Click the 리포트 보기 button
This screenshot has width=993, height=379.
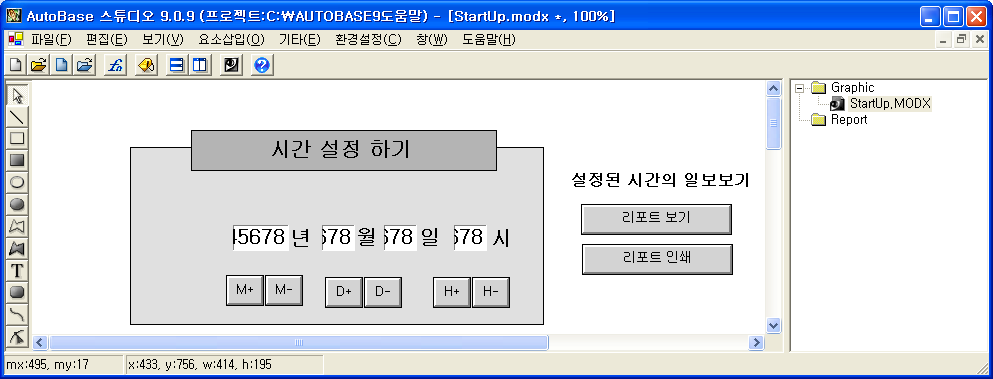pos(656,219)
